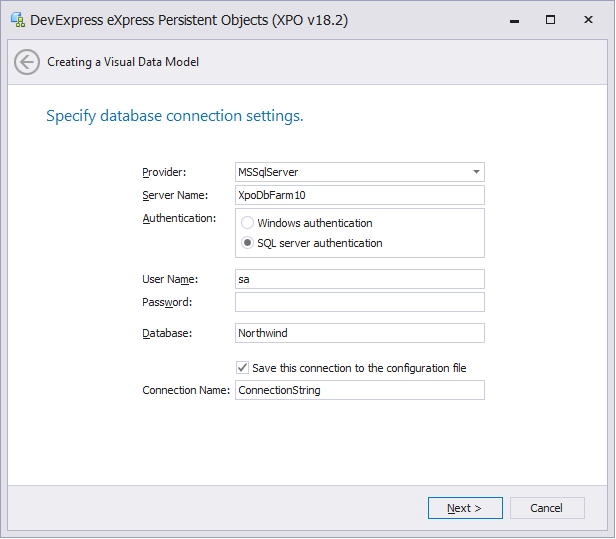Select SQL server authentication option
Viewport: 616px width, 539px height.
click(x=247, y=243)
